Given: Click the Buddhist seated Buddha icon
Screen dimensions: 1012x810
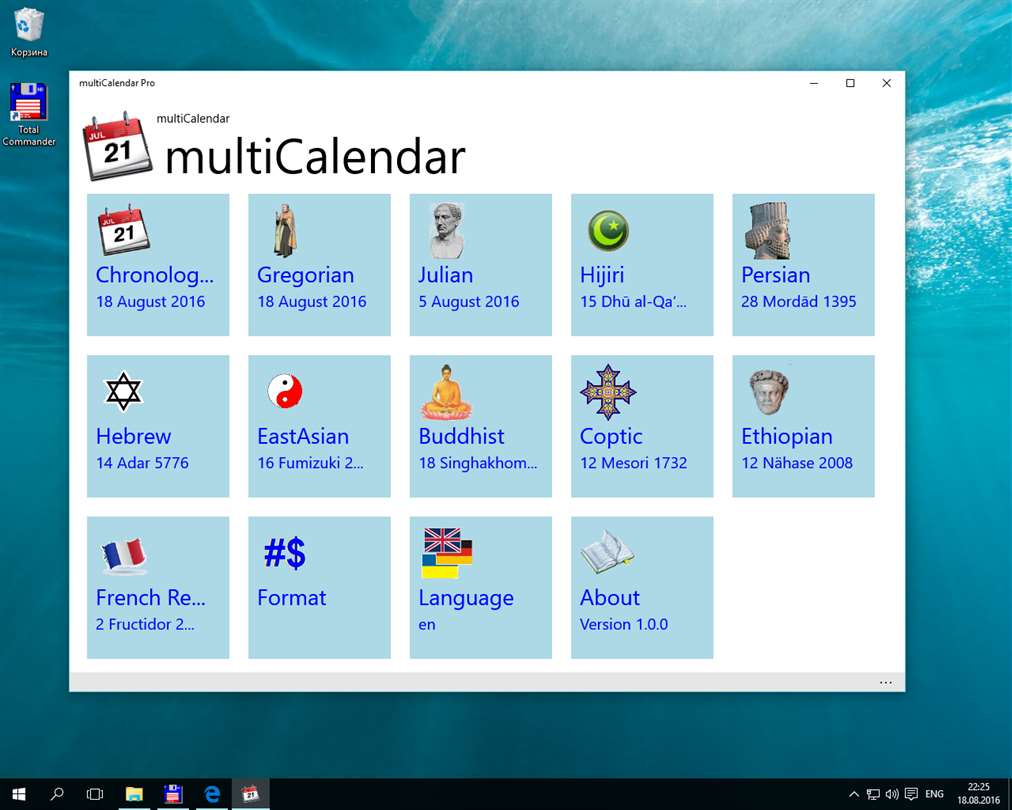Looking at the screenshot, I should click(x=447, y=392).
